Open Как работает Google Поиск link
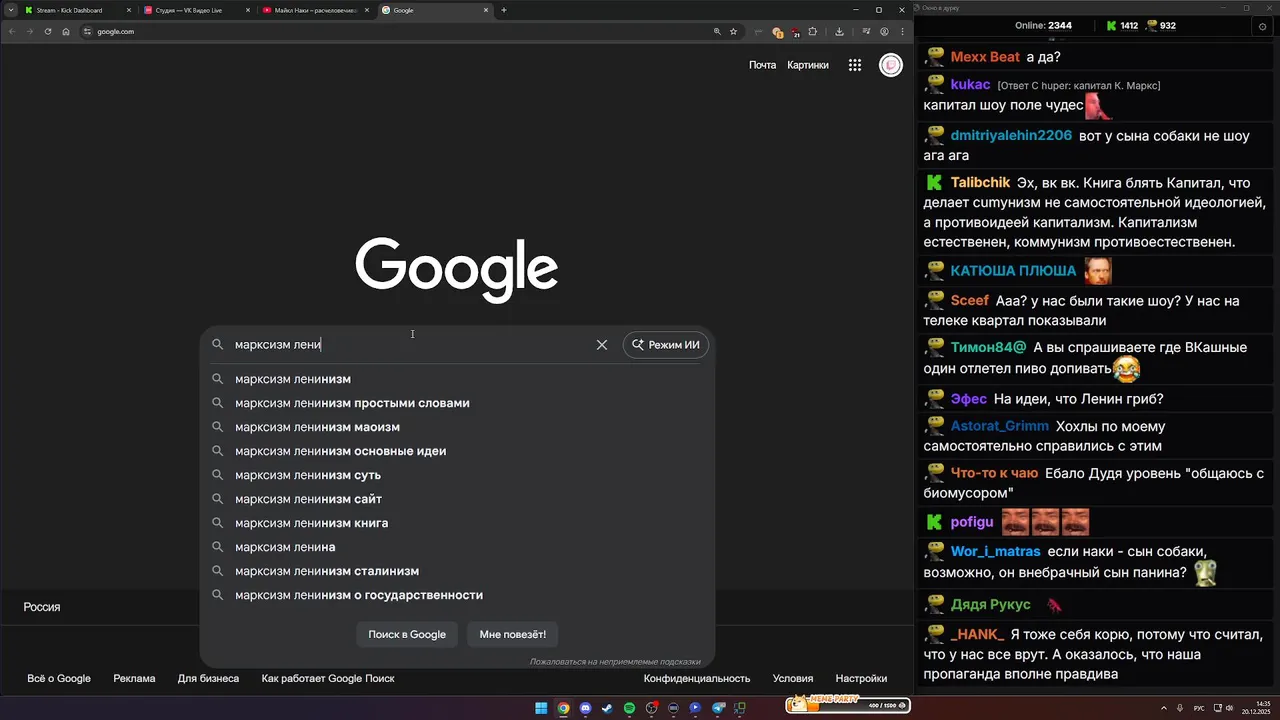 tap(328, 678)
